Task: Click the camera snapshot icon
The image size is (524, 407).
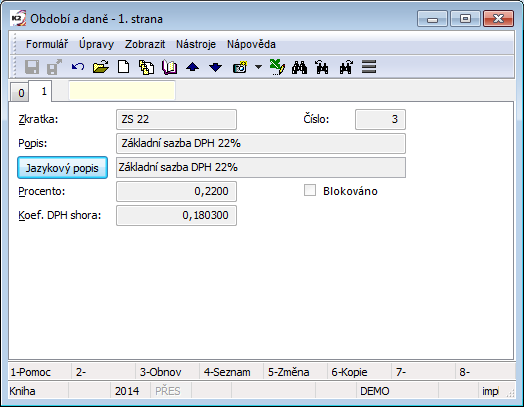Action: click(240, 67)
